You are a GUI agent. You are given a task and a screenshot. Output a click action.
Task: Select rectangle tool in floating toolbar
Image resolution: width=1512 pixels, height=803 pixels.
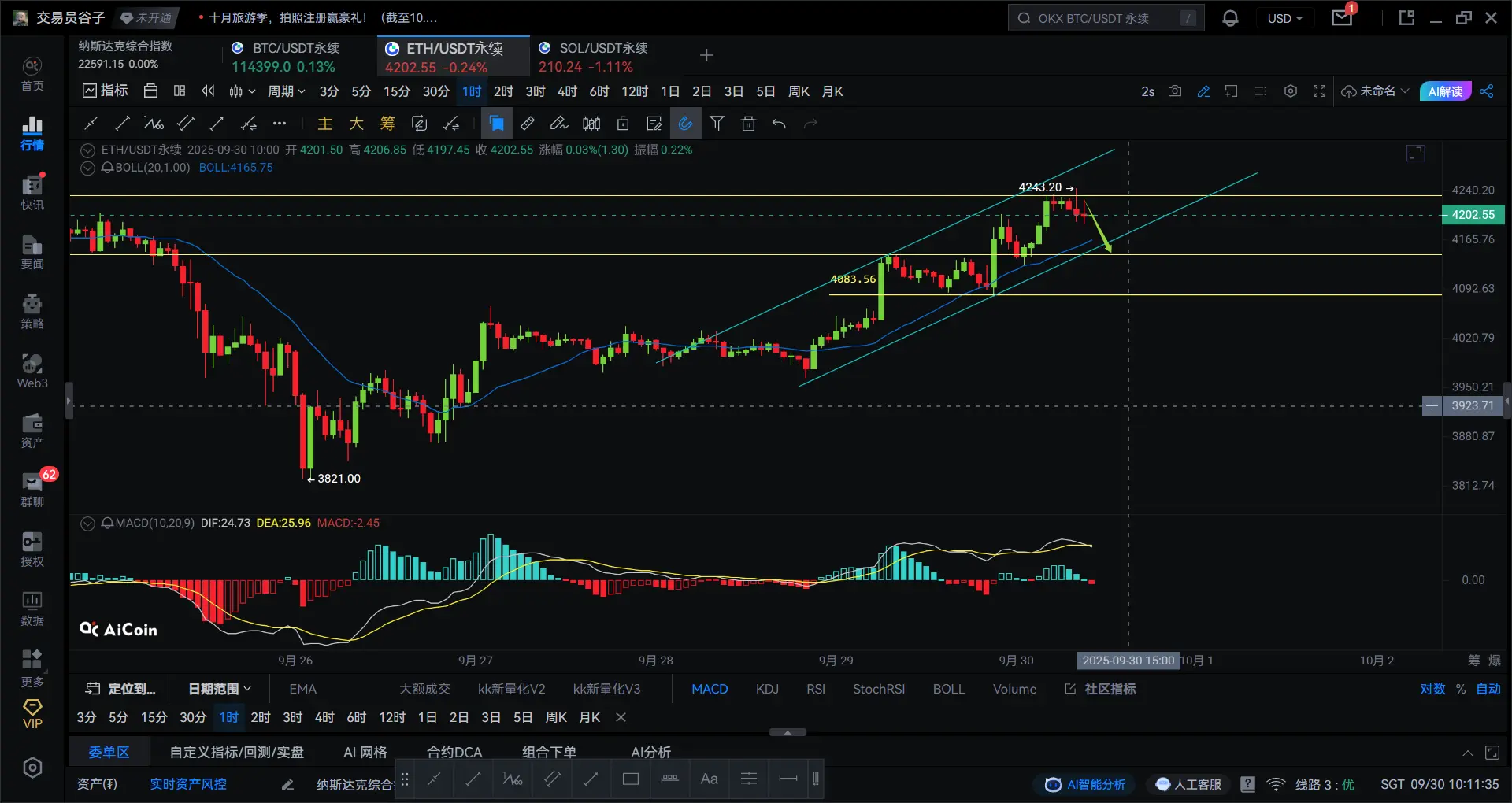(x=630, y=779)
